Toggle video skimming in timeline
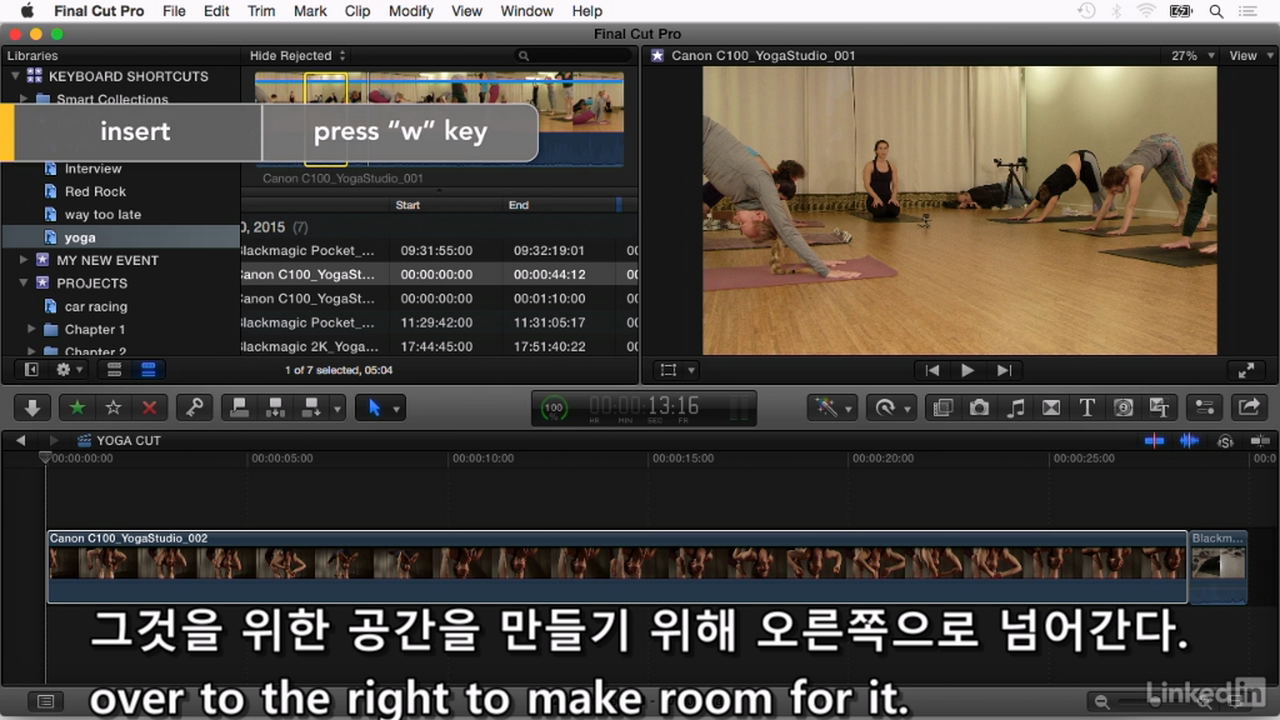The height and width of the screenshot is (720, 1280). [1154, 440]
